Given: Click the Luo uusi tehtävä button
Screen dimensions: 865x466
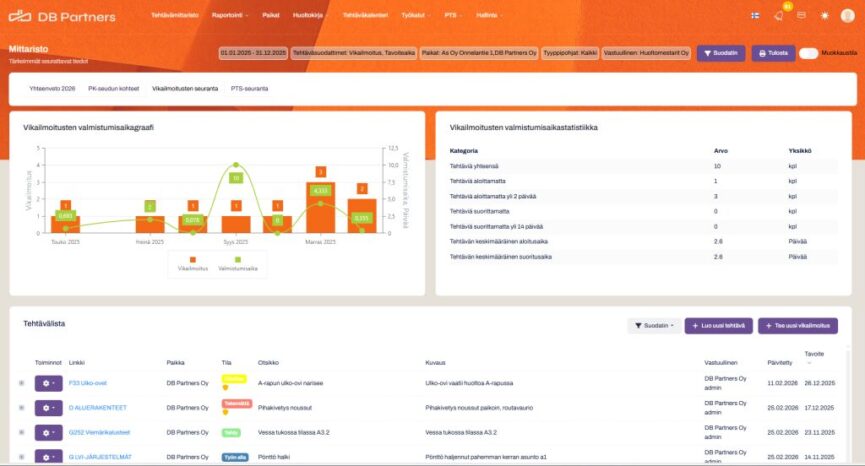Looking at the screenshot, I should pyautogui.click(x=718, y=325).
